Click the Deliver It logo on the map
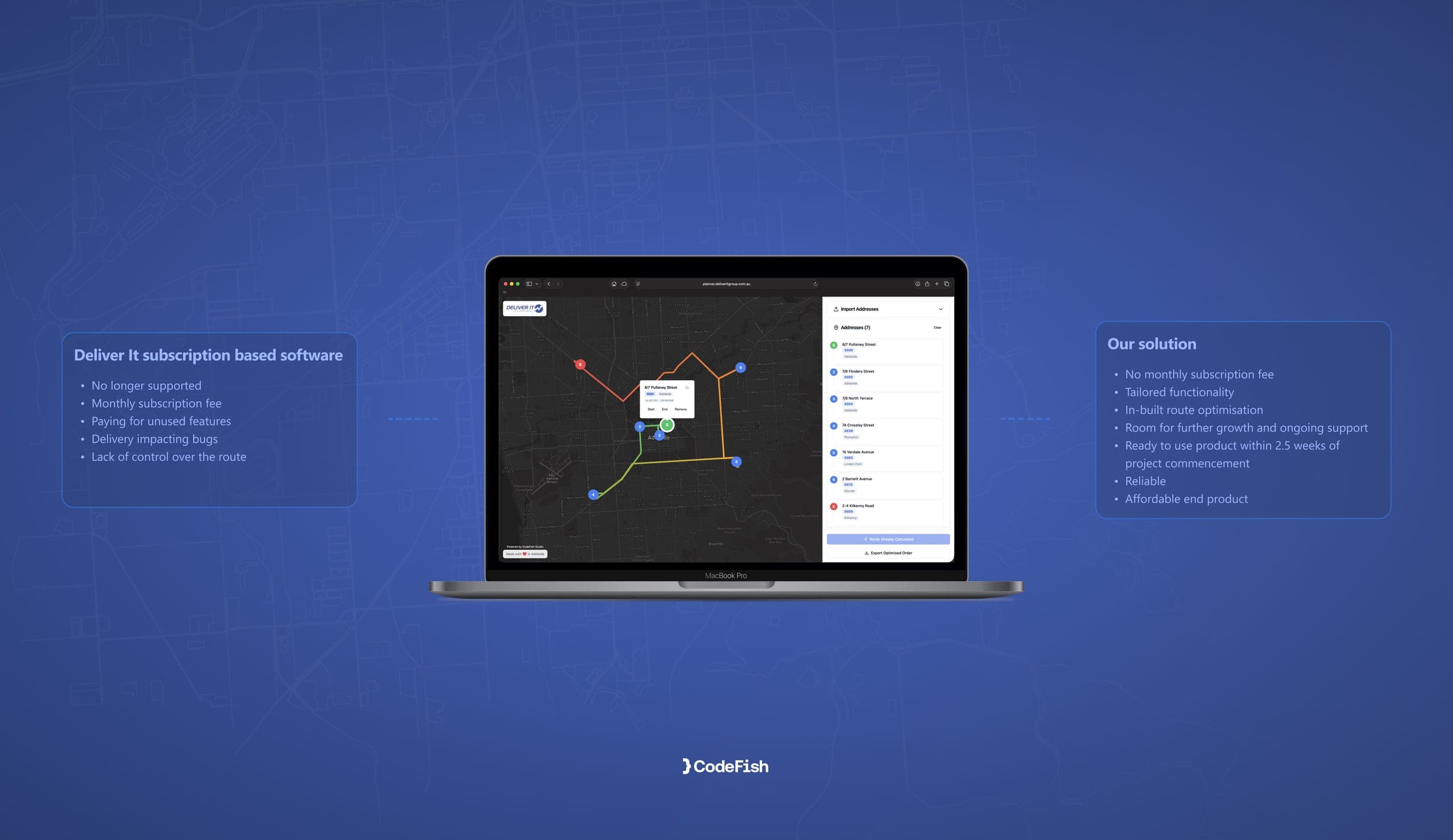 524,308
